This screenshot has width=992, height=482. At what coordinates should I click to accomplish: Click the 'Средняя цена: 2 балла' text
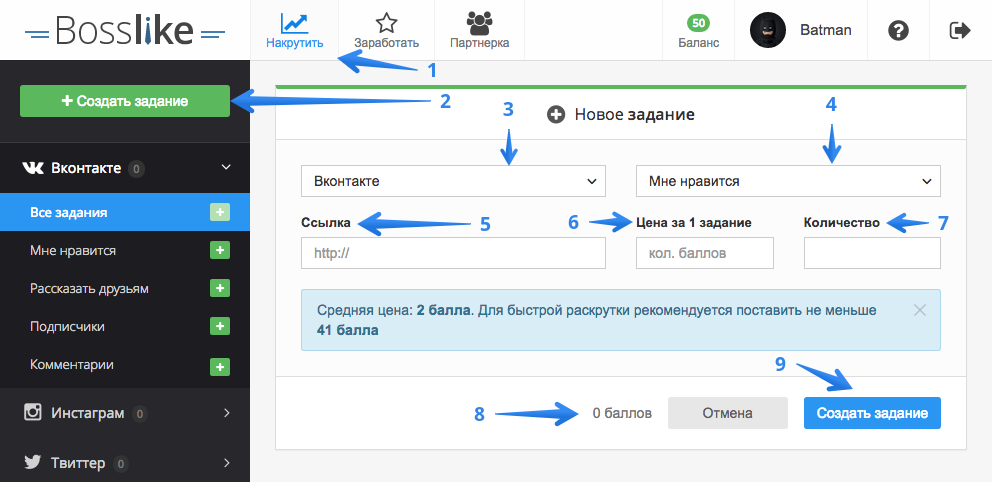pyautogui.click(x=394, y=311)
